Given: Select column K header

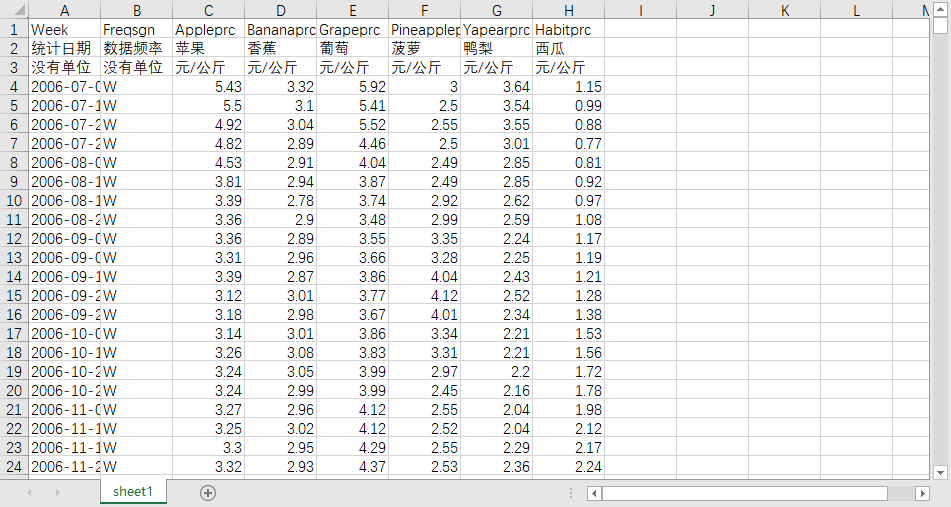Looking at the screenshot, I should coord(785,10).
